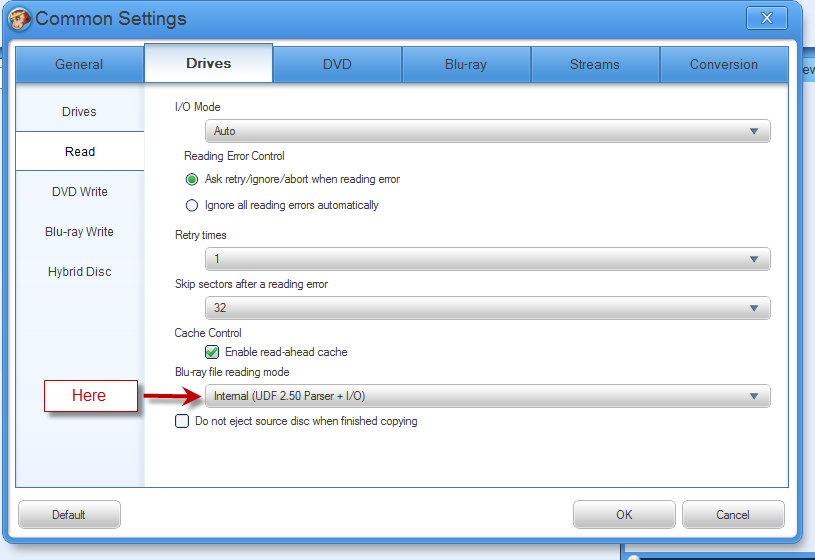Open the I/O Mode dropdown

[x=488, y=131]
